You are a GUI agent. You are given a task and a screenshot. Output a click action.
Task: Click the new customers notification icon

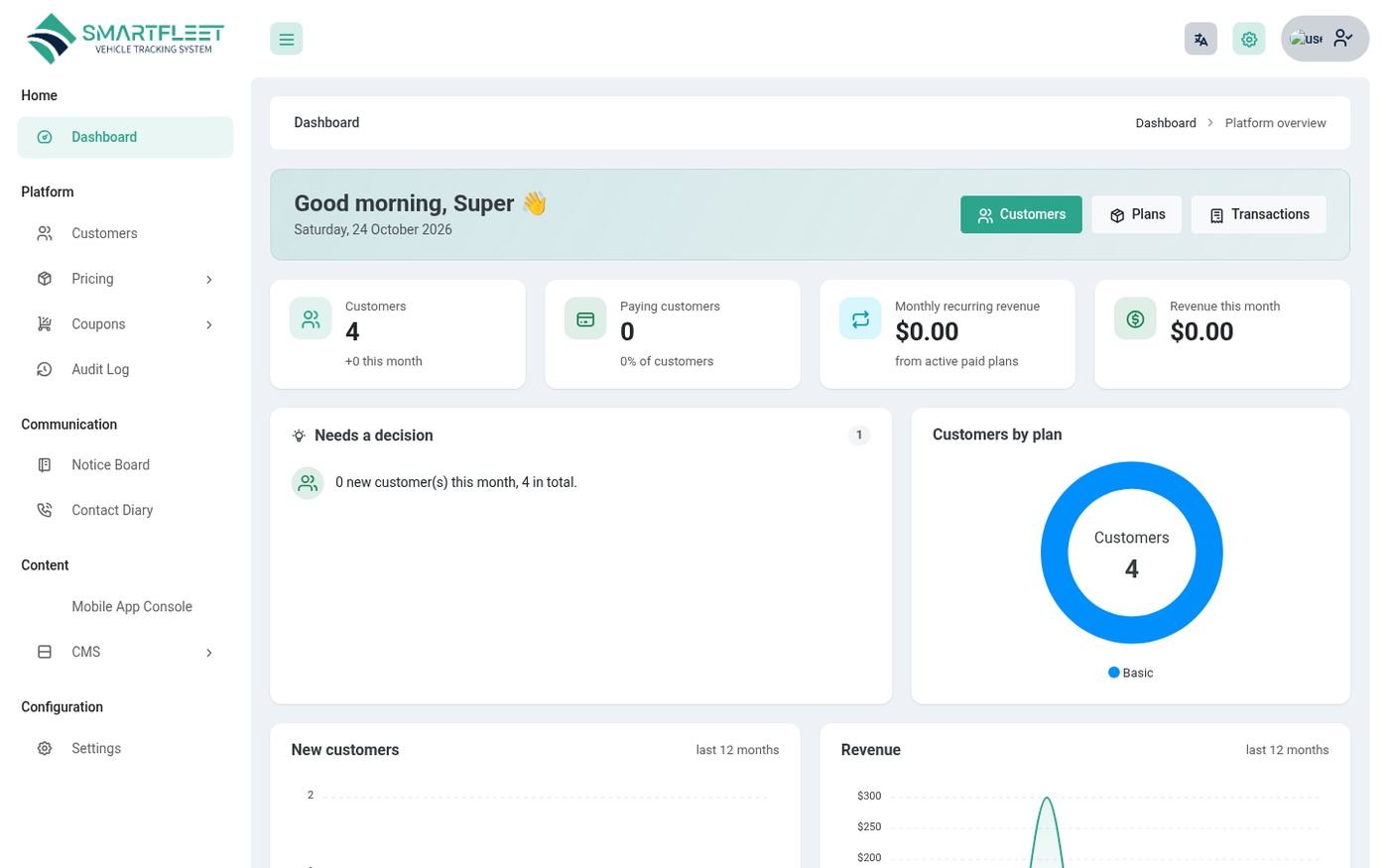(x=308, y=483)
